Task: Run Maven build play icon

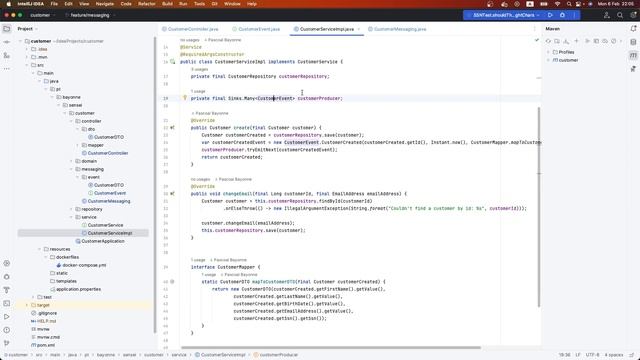Action: (587, 41)
